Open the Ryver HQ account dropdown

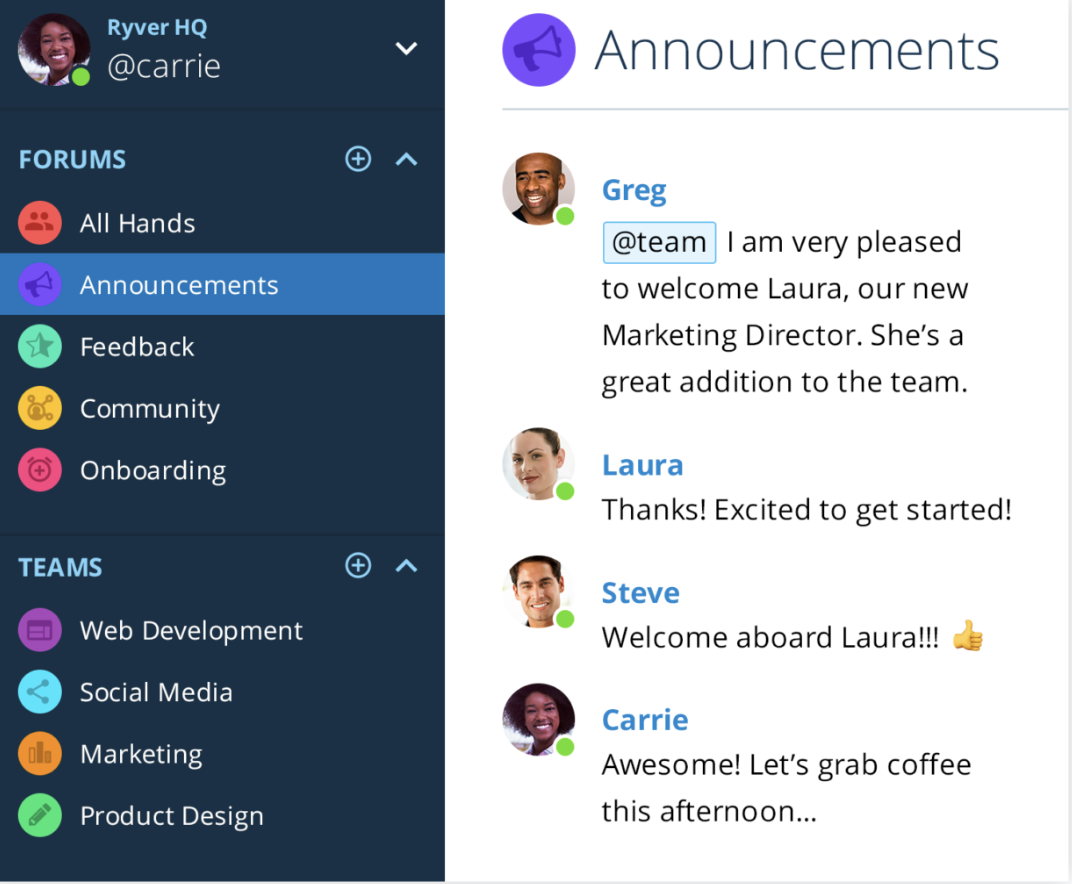(x=406, y=48)
